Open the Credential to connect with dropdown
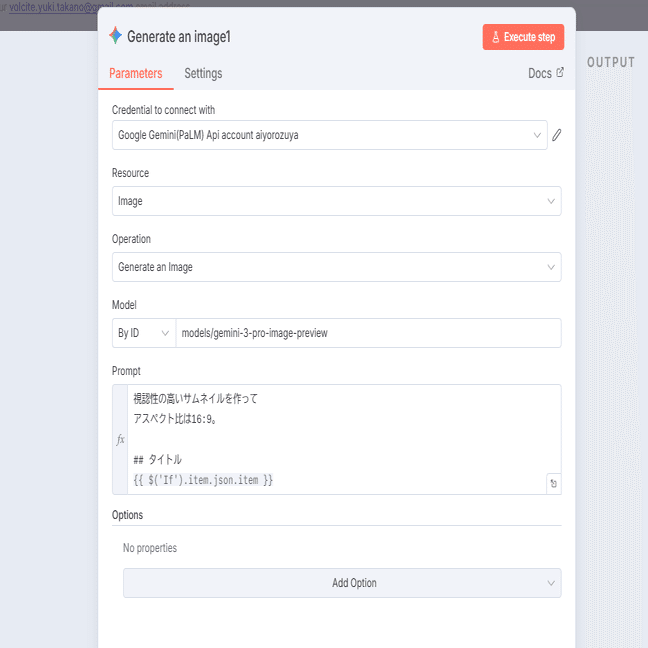648x648 pixels. 329,135
